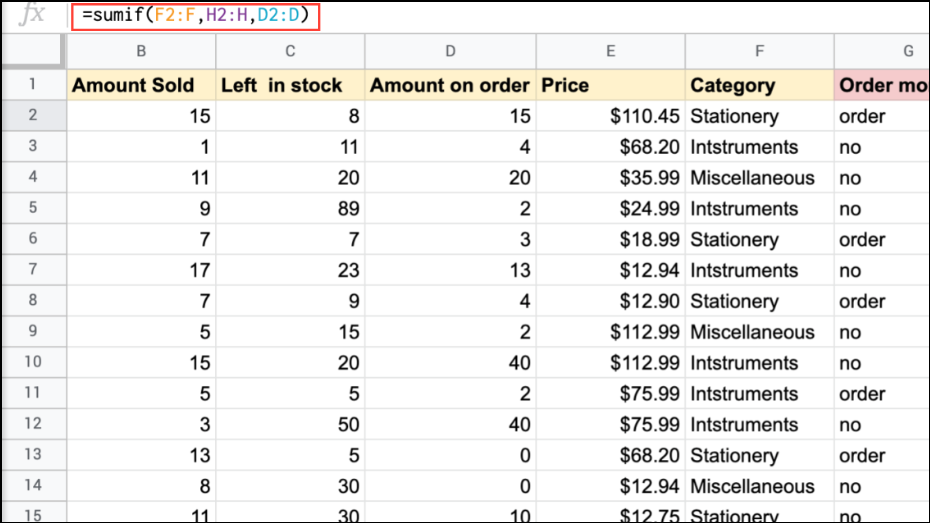Click into the sumif formula bar
This screenshot has height=523, width=930.
[x=196, y=16]
